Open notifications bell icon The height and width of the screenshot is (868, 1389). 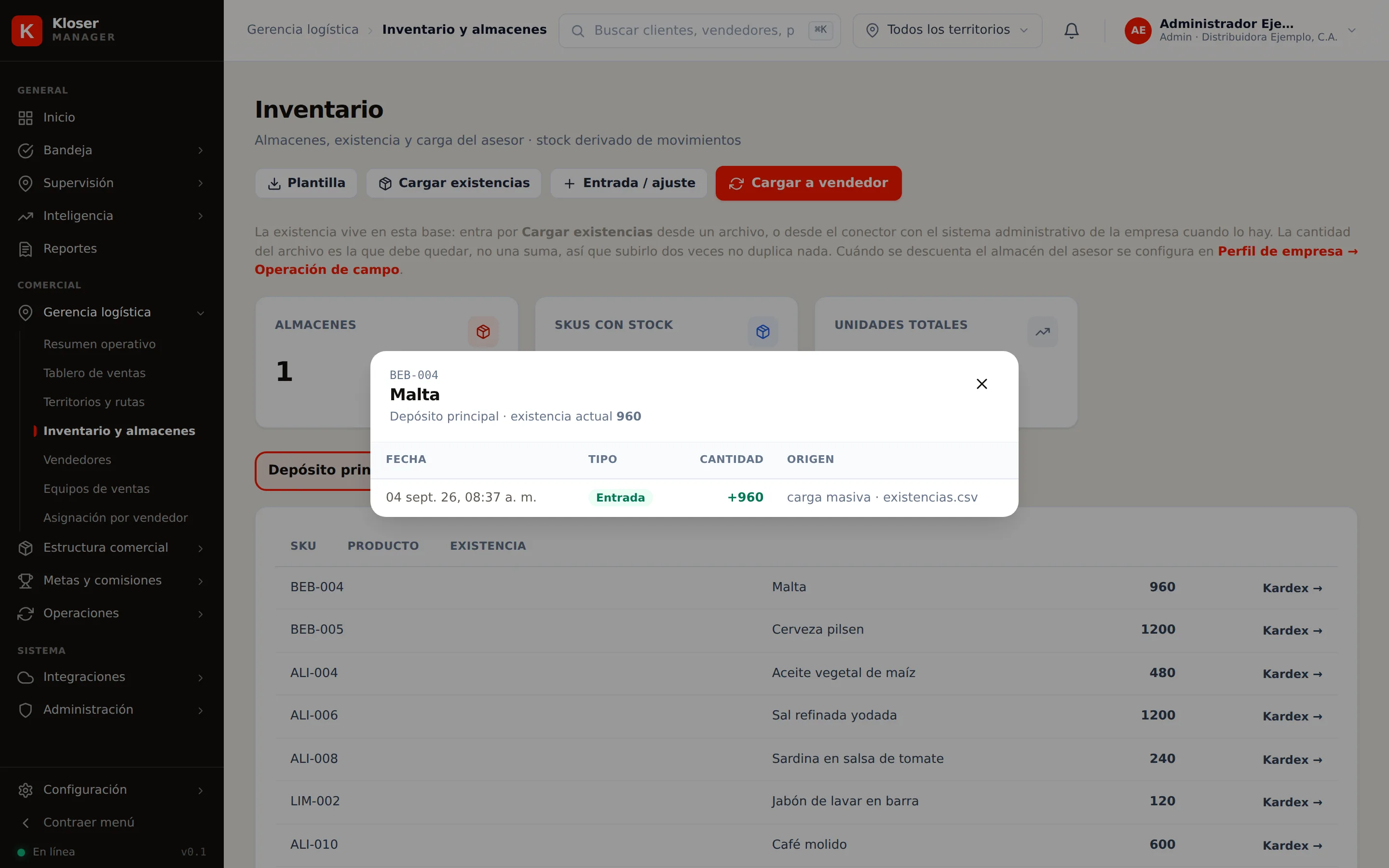point(1071,30)
